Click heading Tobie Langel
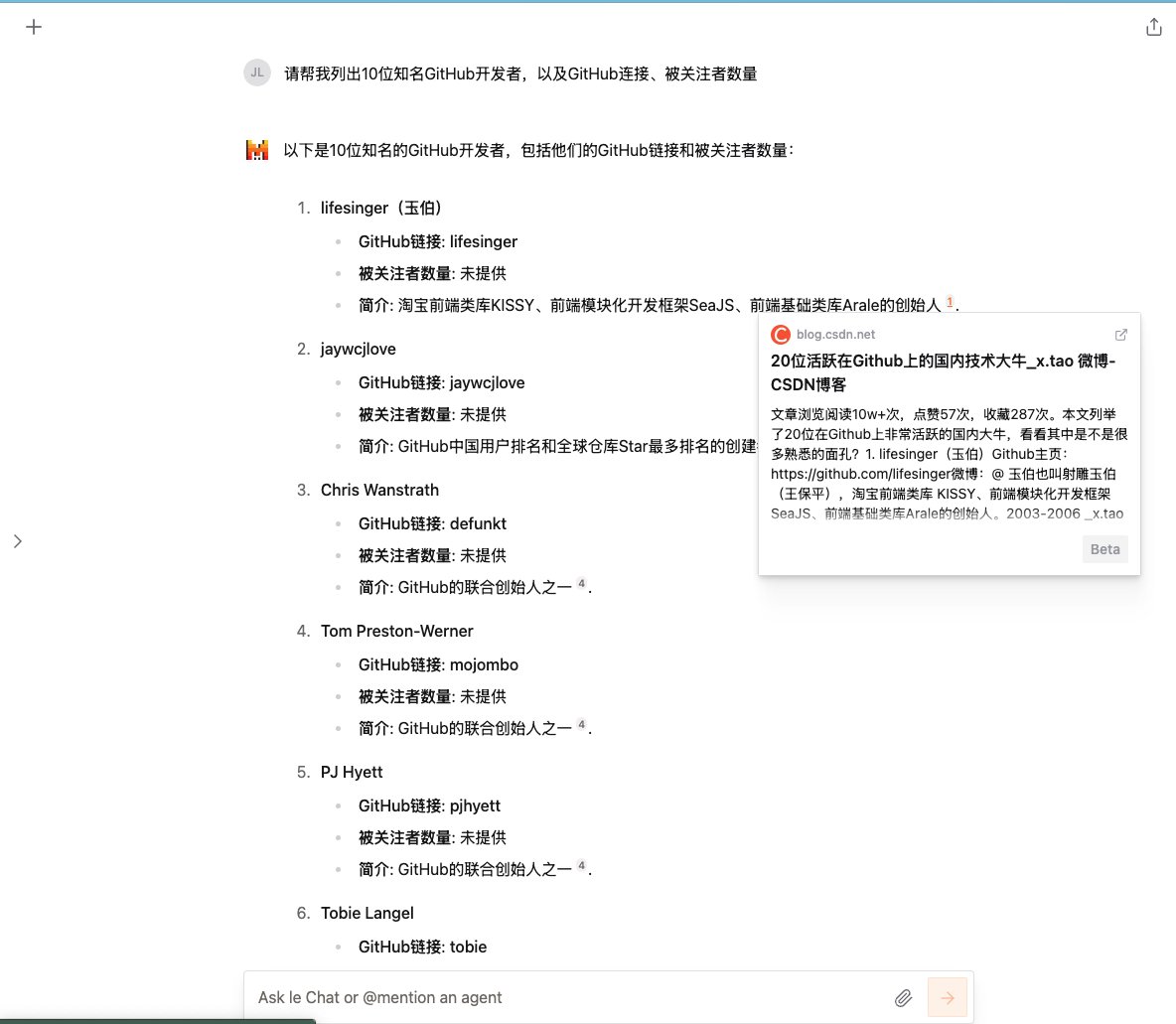Image resolution: width=1176 pixels, height=1024 pixels. (x=367, y=913)
